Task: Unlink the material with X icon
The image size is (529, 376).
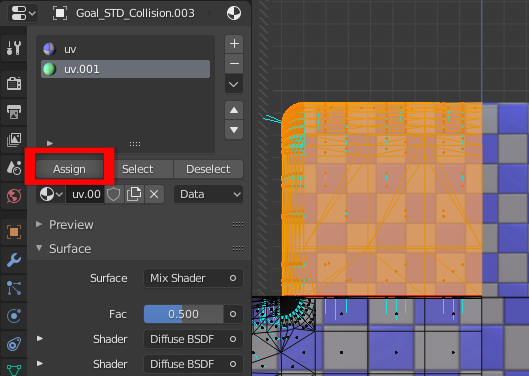Action: click(x=154, y=194)
